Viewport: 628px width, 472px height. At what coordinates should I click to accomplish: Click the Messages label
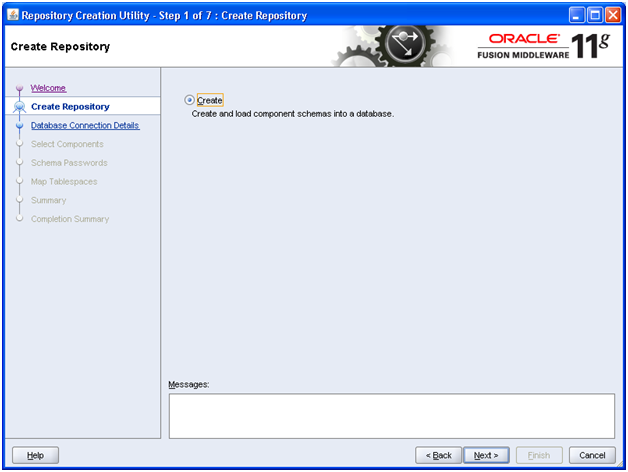click(189, 385)
